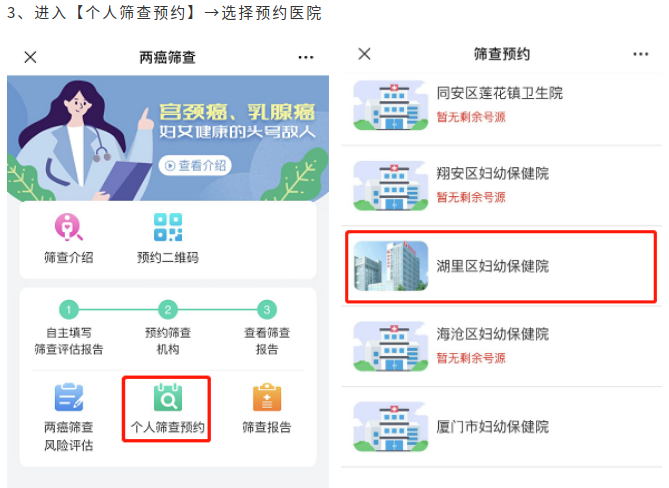Select 翔安区妇幼保健院 hospital entry
The height and width of the screenshot is (488, 669).
point(501,186)
